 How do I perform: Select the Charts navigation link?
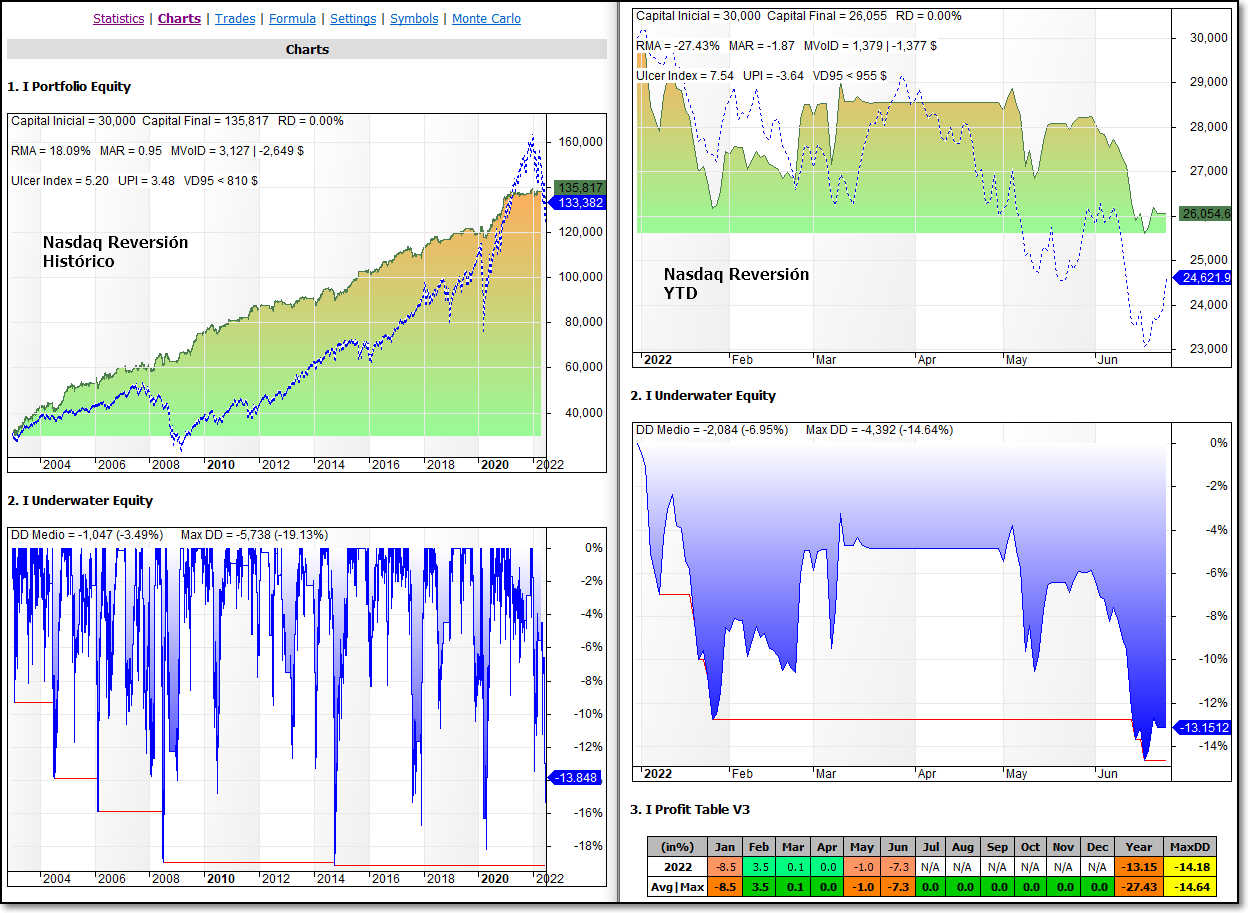179,19
